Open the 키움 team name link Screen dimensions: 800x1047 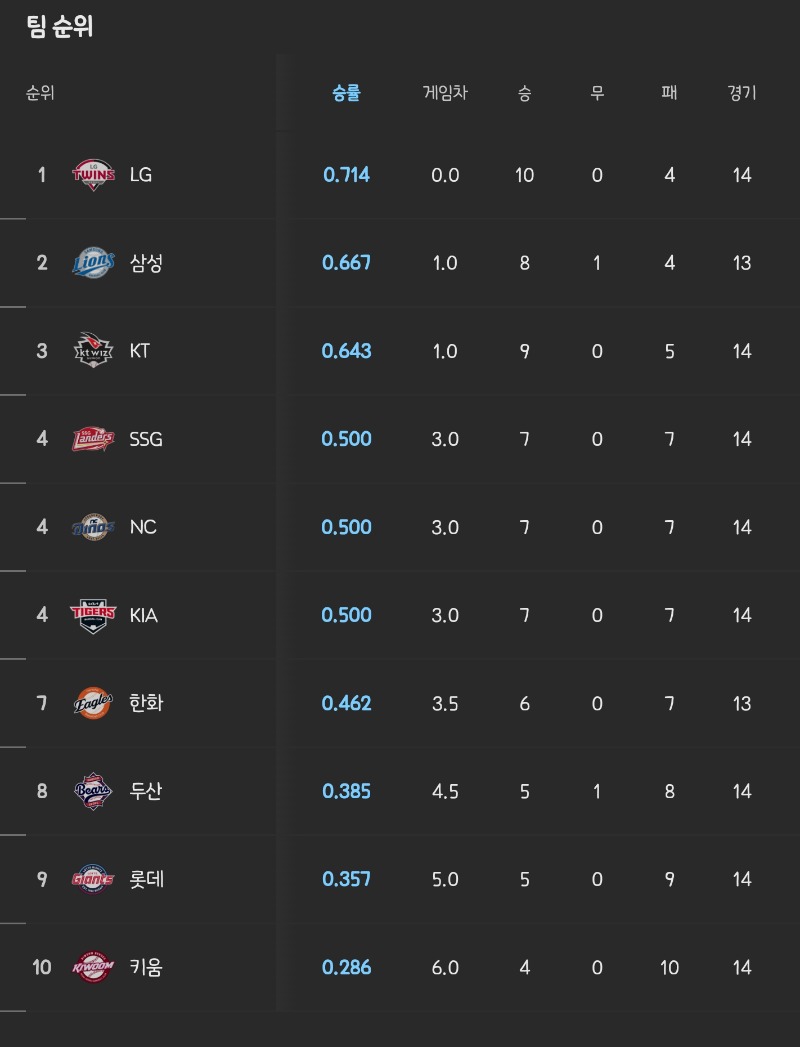pyautogui.click(x=146, y=967)
